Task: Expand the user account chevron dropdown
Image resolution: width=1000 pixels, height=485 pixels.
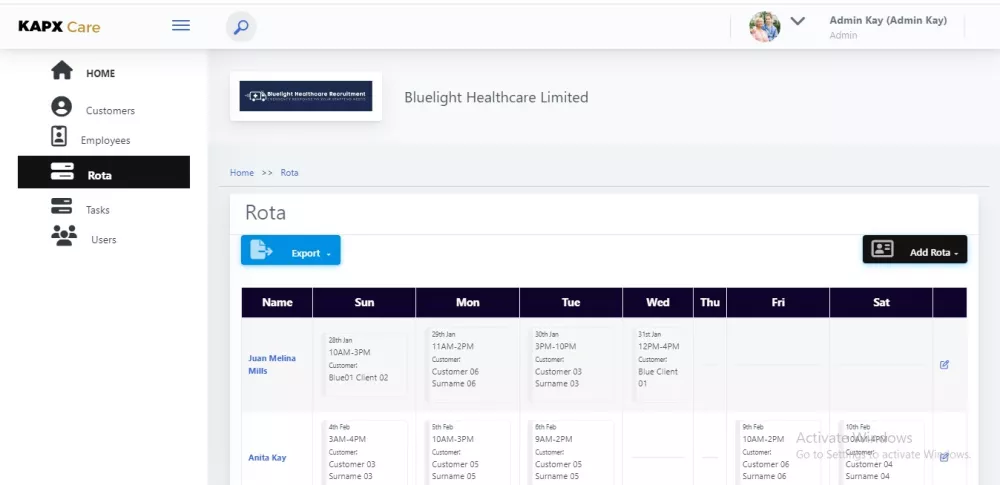Action: pyautogui.click(x=797, y=21)
